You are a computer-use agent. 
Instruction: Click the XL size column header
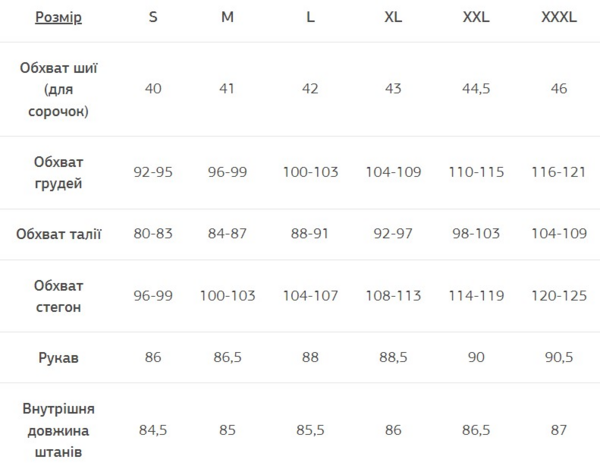pyautogui.click(x=394, y=18)
